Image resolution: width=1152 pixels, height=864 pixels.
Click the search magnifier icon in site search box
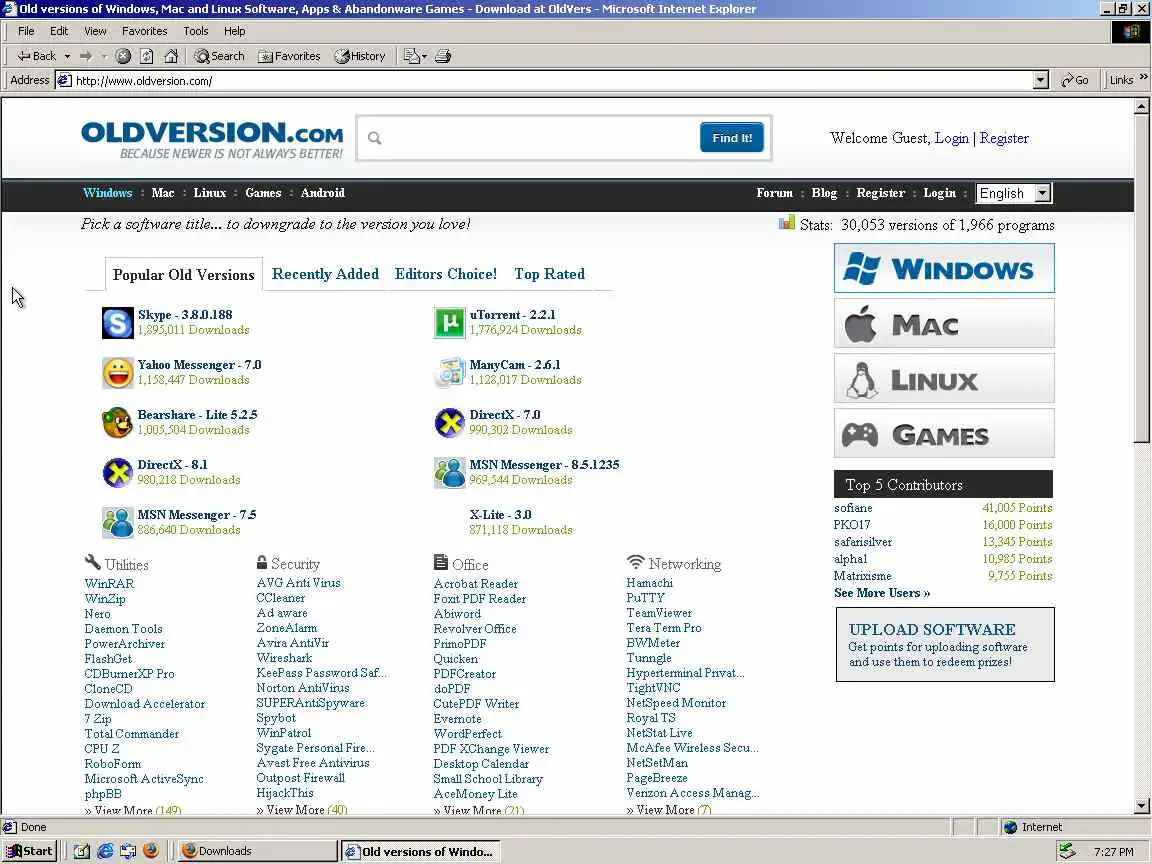(375, 138)
